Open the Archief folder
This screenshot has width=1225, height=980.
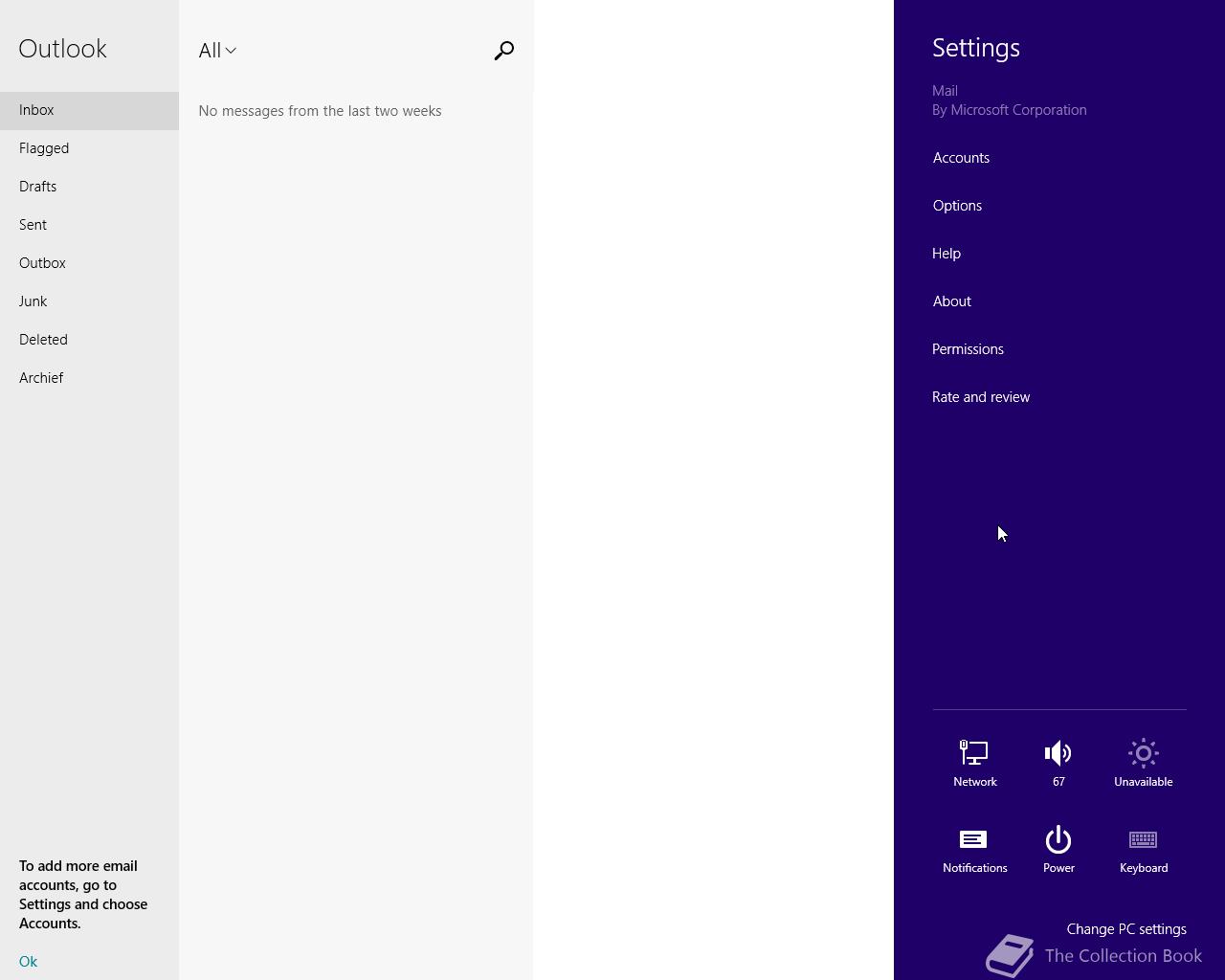(x=89, y=378)
